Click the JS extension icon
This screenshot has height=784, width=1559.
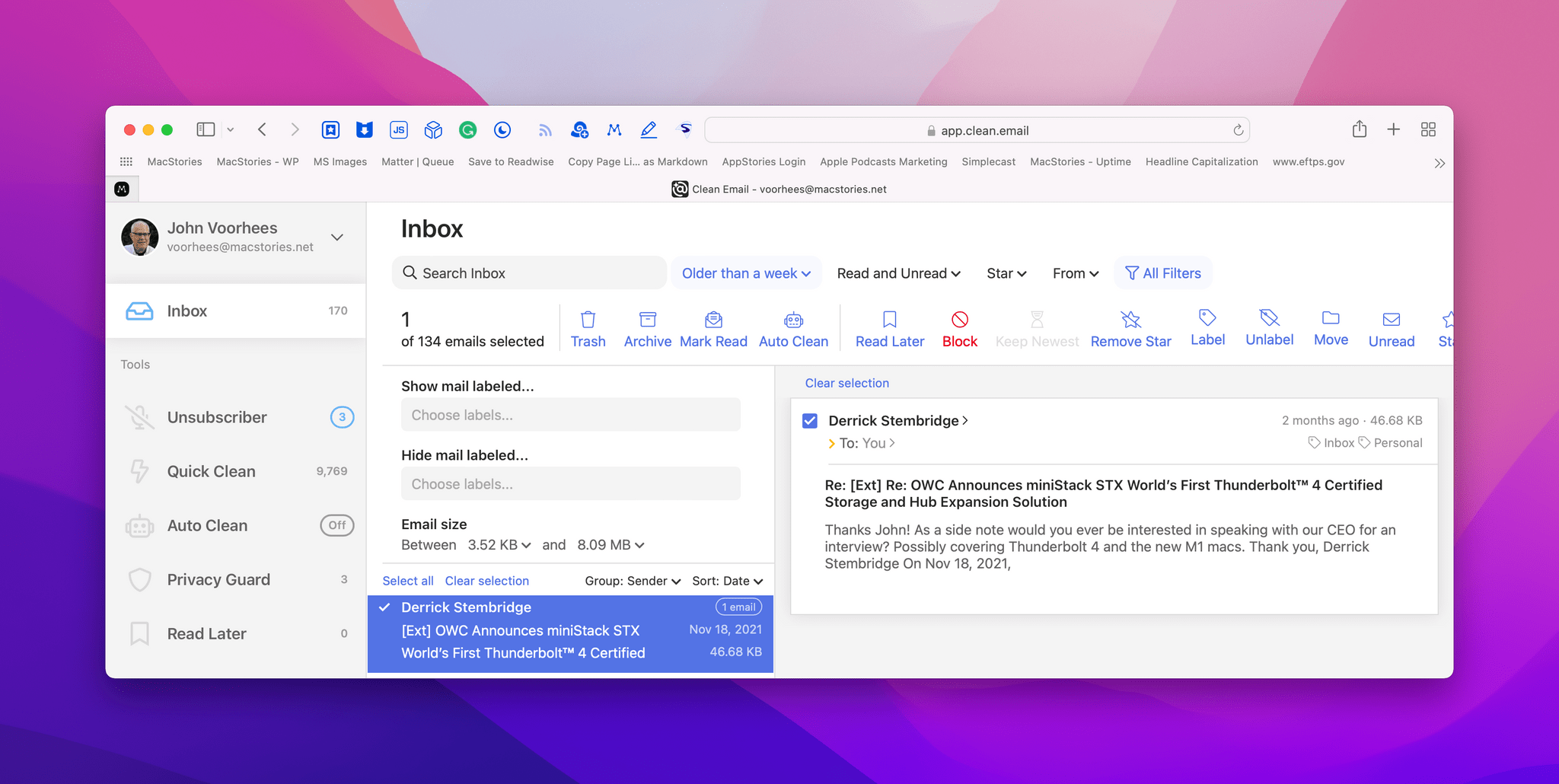point(399,130)
